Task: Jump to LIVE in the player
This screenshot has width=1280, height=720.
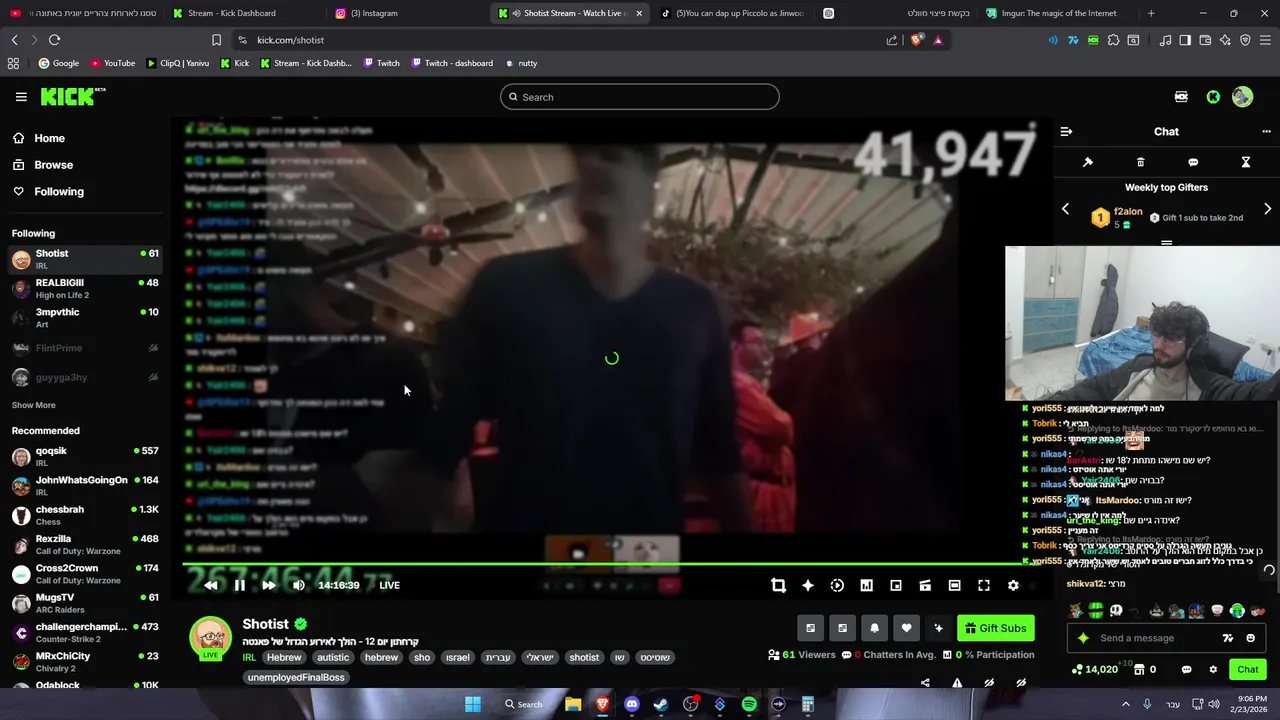Action: tap(389, 585)
